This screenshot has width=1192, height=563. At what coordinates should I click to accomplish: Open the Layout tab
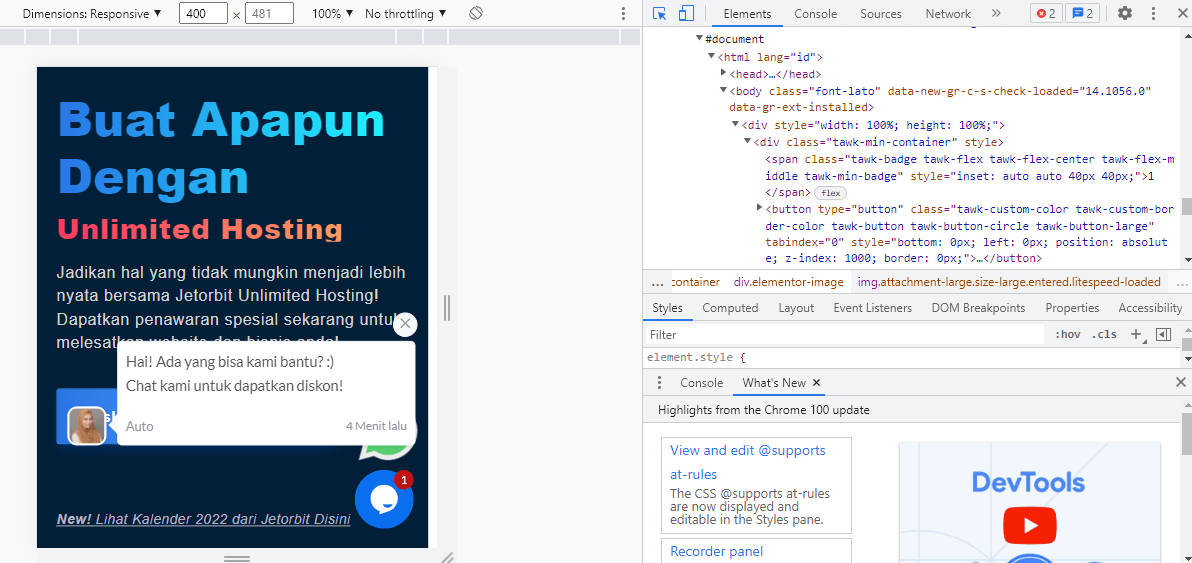[796, 308]
